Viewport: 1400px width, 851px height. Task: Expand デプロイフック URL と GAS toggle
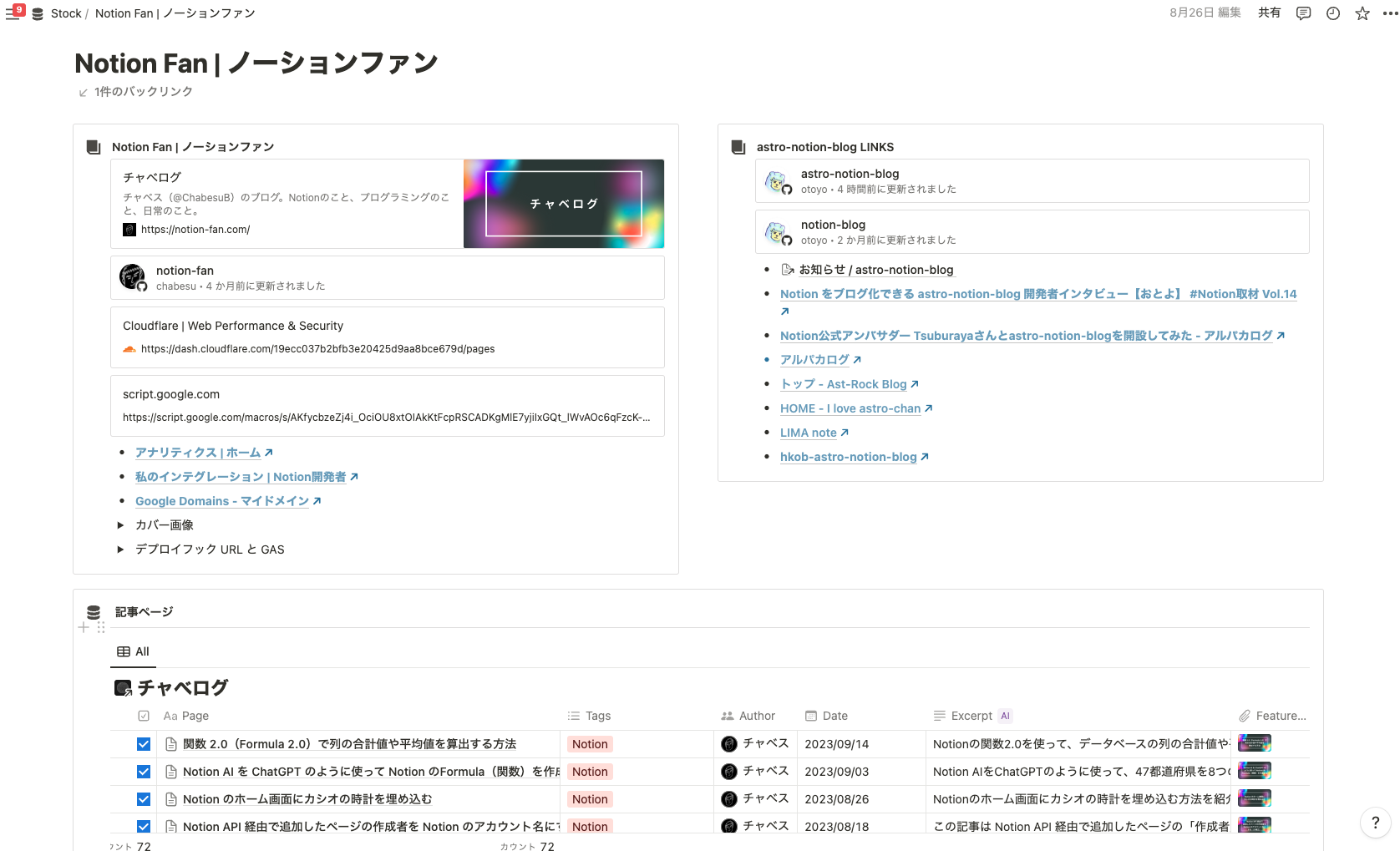(120, 550)
